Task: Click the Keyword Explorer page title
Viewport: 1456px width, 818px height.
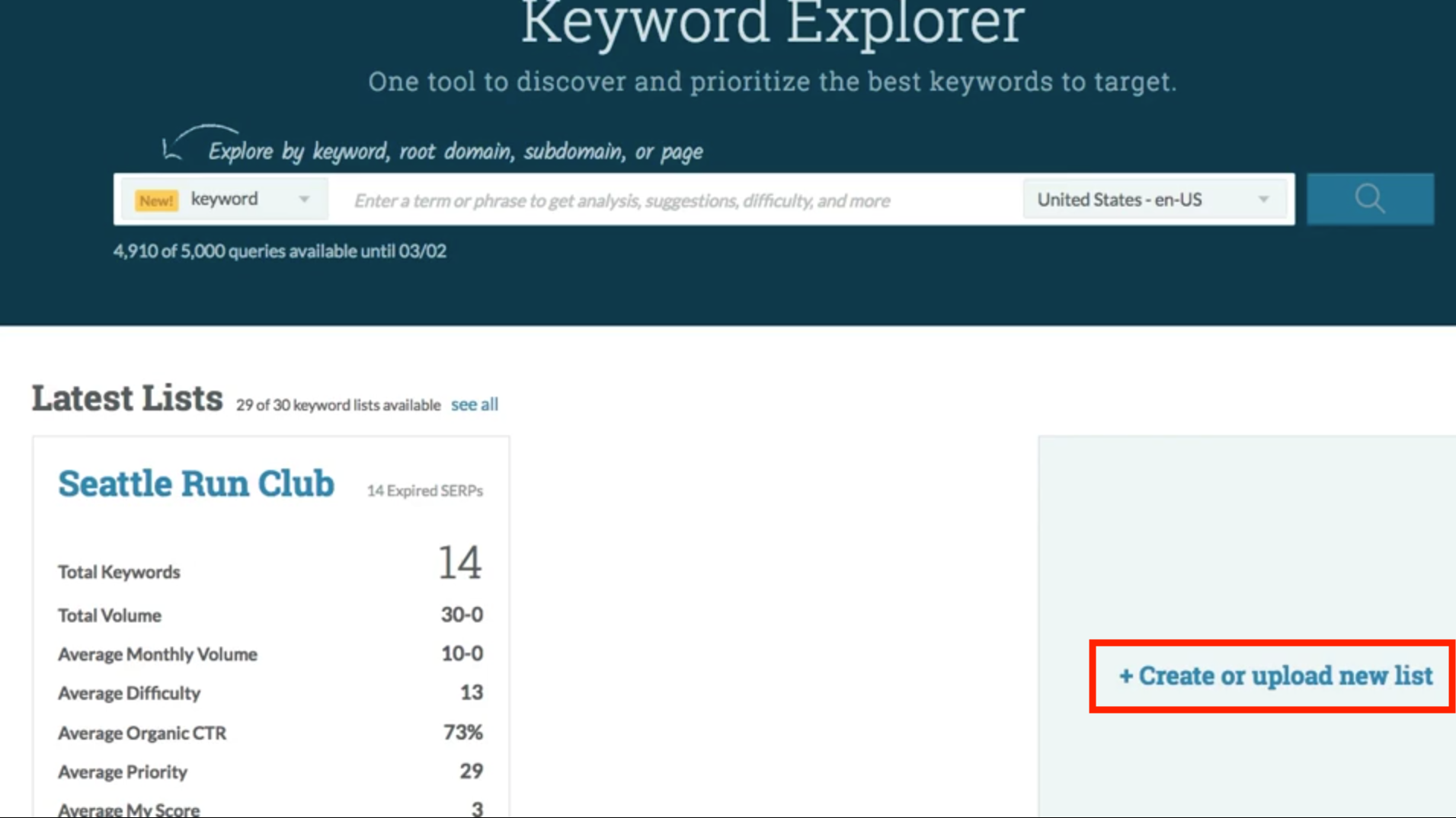Action: (772, 23)
